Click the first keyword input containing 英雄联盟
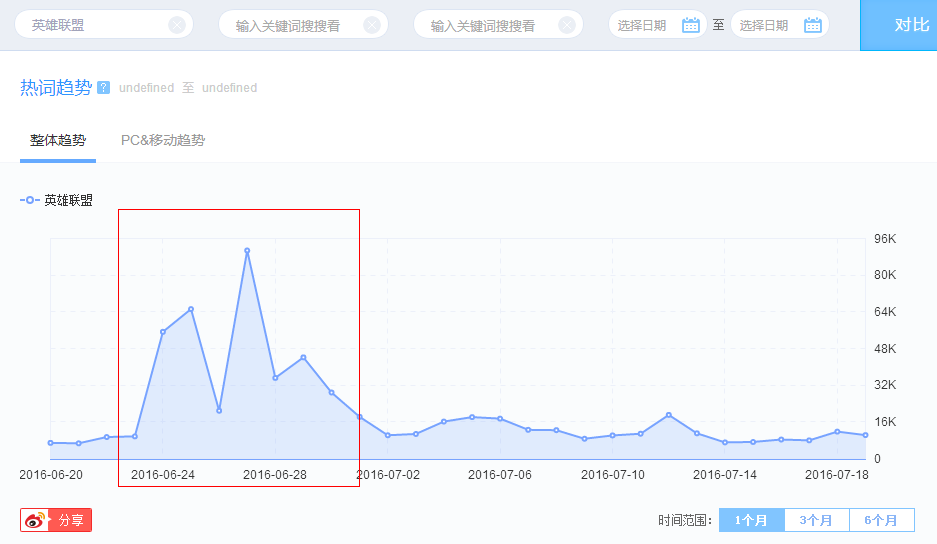937x544 pixels. [x=104, y=25]
